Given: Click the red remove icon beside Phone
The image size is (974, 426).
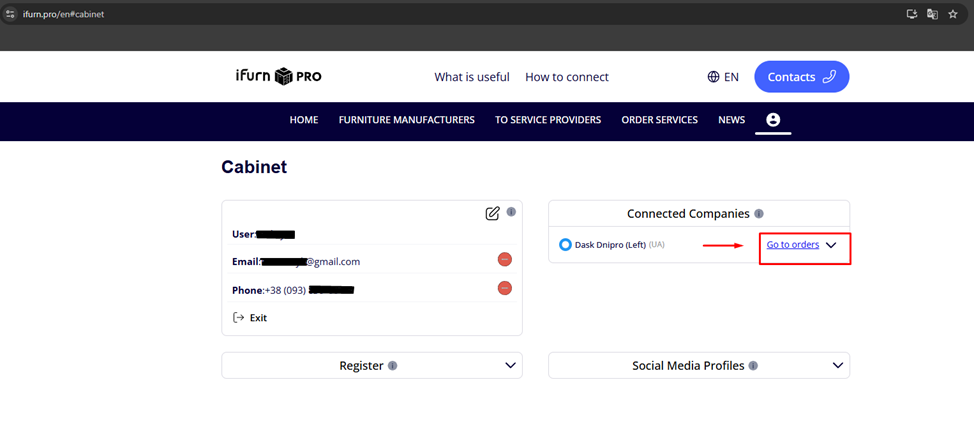Looking at the screenshot, I should pyautogui.click(x=505, y=288).
